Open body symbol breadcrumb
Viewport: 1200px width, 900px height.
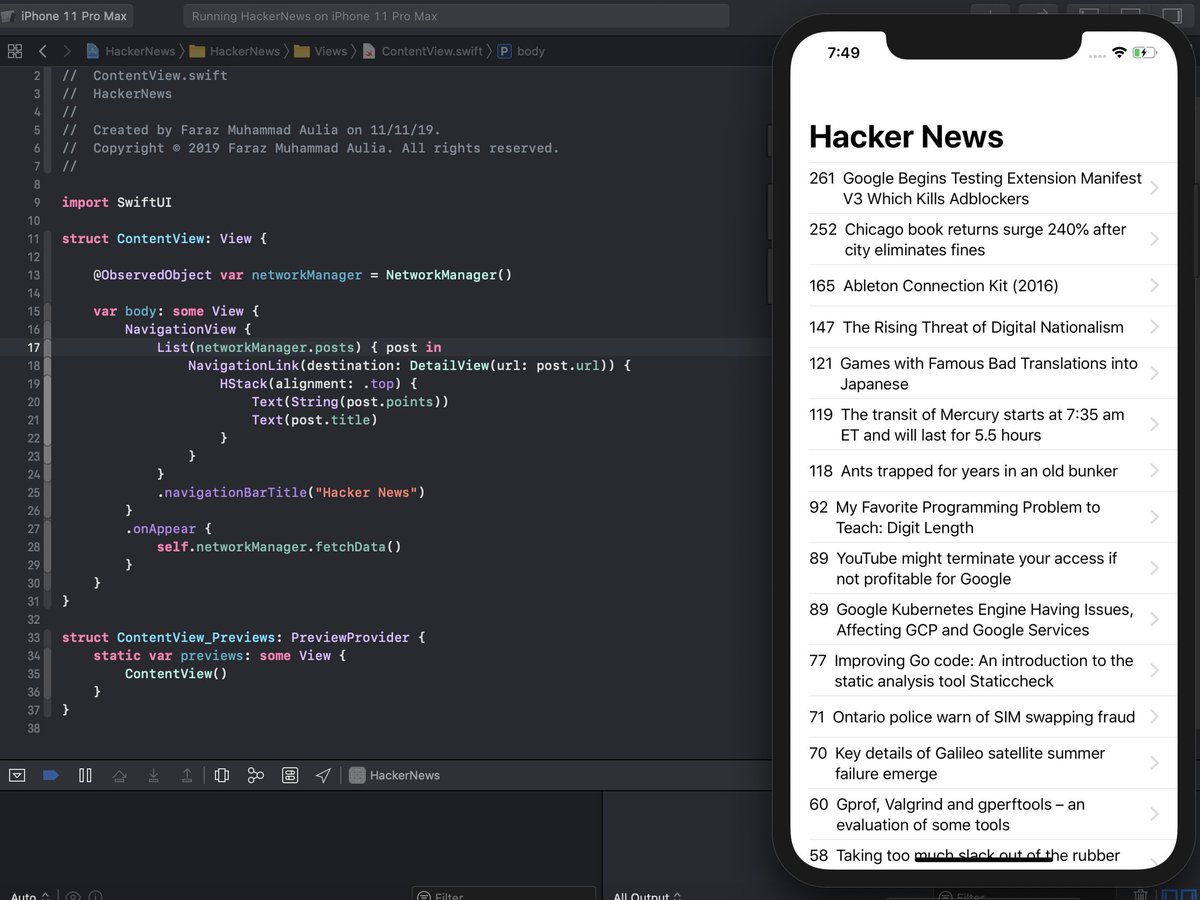tap(521, 51)
